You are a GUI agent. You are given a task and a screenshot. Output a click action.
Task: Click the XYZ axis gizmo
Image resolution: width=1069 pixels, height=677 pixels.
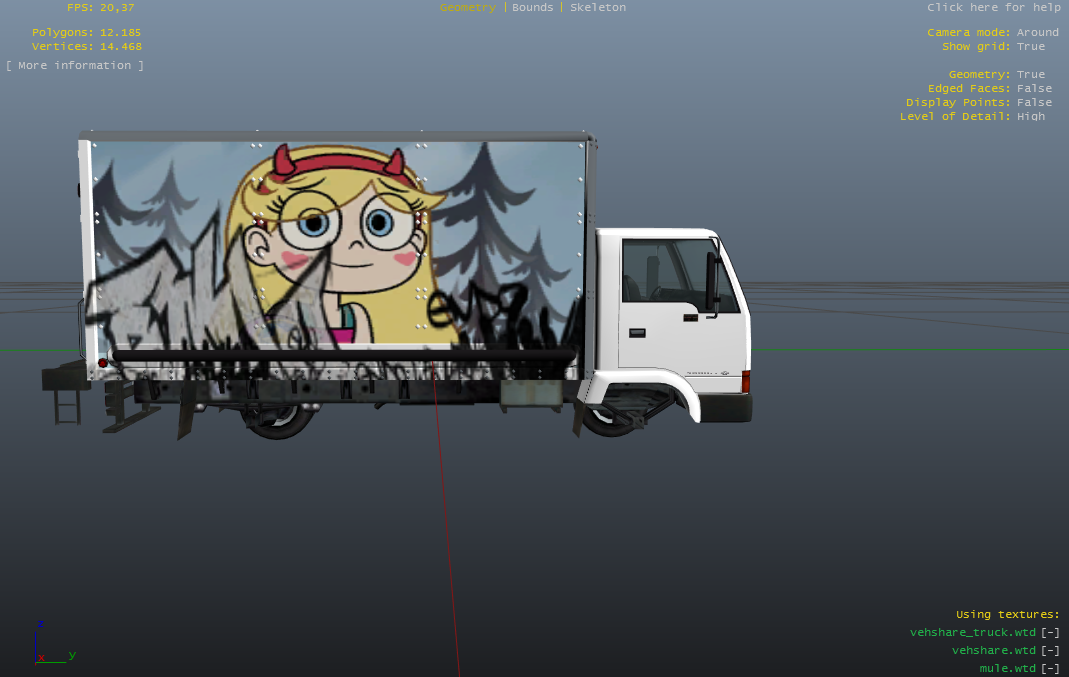coord(53,642)
